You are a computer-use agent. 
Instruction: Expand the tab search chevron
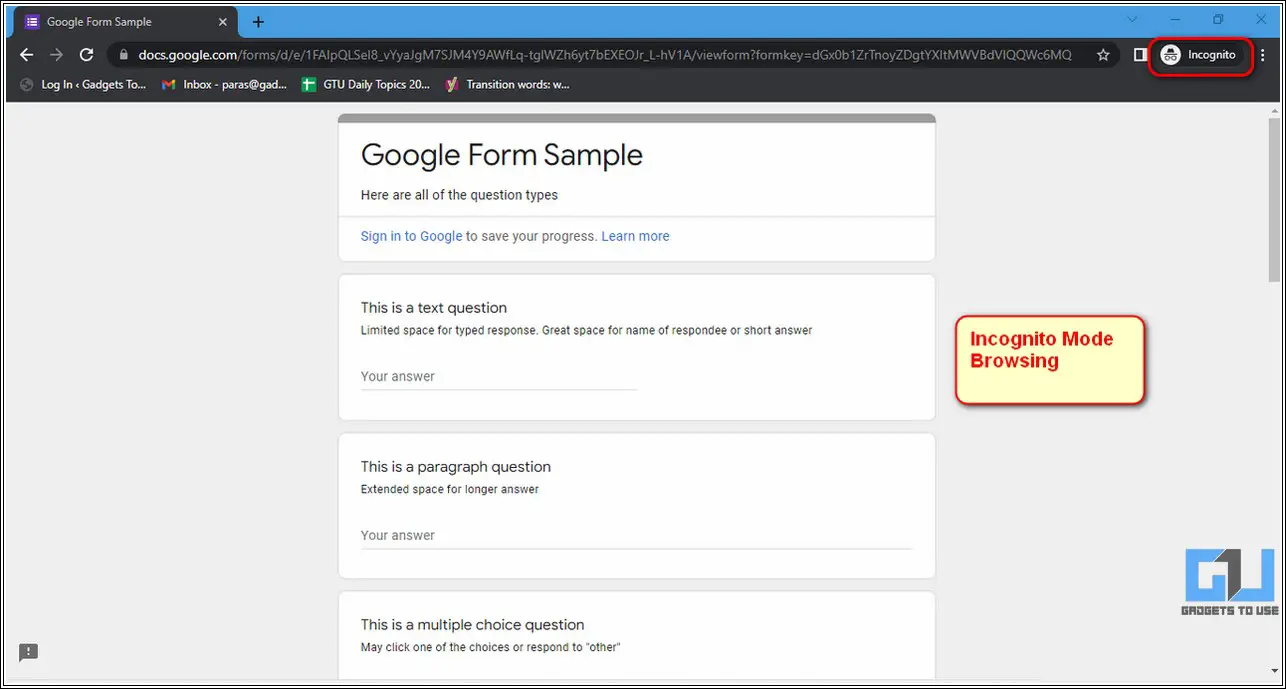(x=1132, y=19)
